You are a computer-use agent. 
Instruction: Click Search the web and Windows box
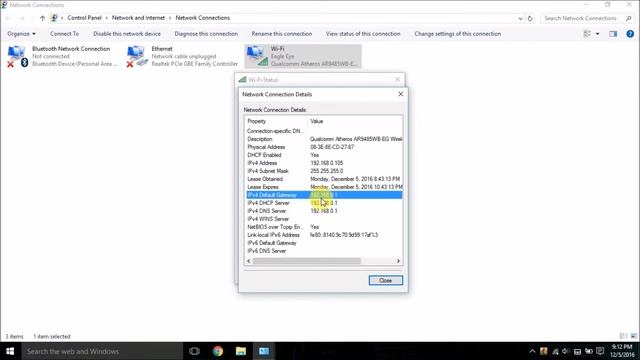[102, 351]
